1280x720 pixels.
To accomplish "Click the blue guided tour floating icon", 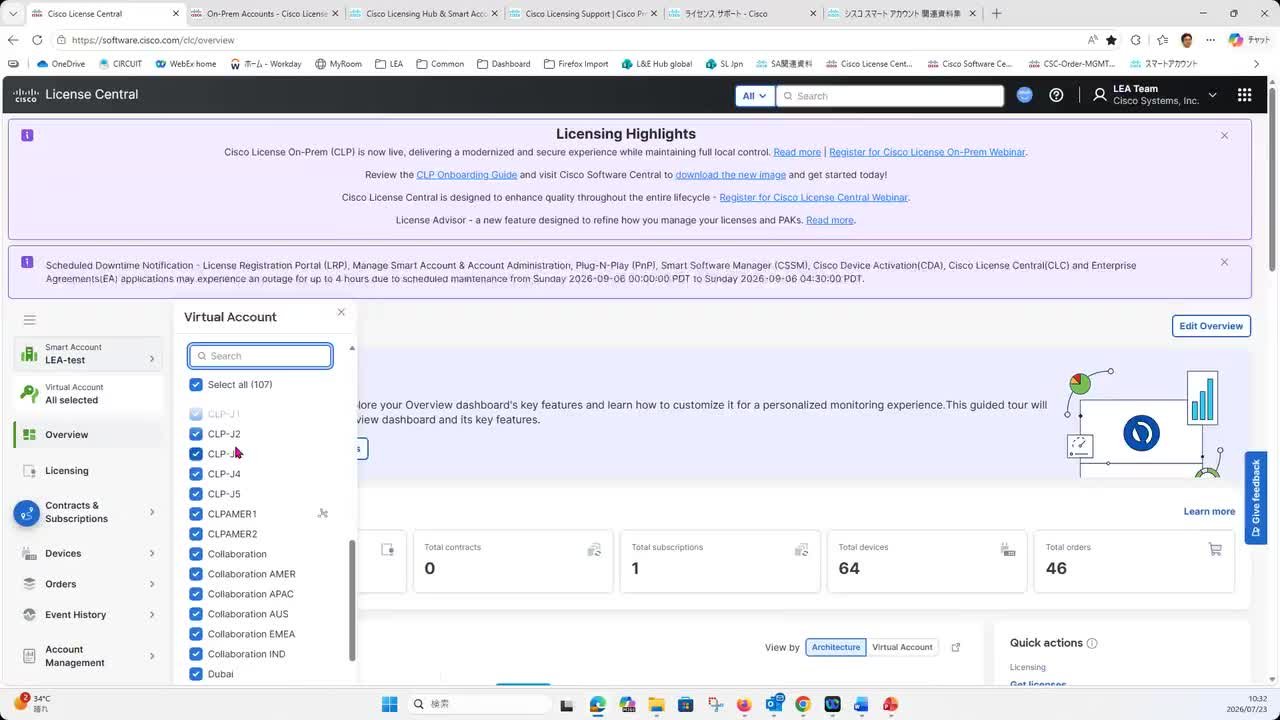I will [x=26, y=513].
